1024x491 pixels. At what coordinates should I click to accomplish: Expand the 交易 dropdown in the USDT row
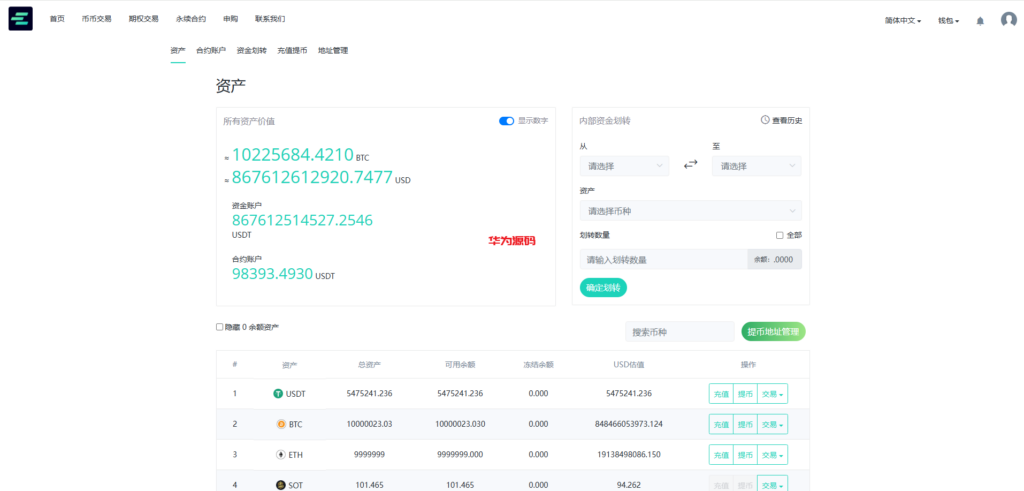773,394
